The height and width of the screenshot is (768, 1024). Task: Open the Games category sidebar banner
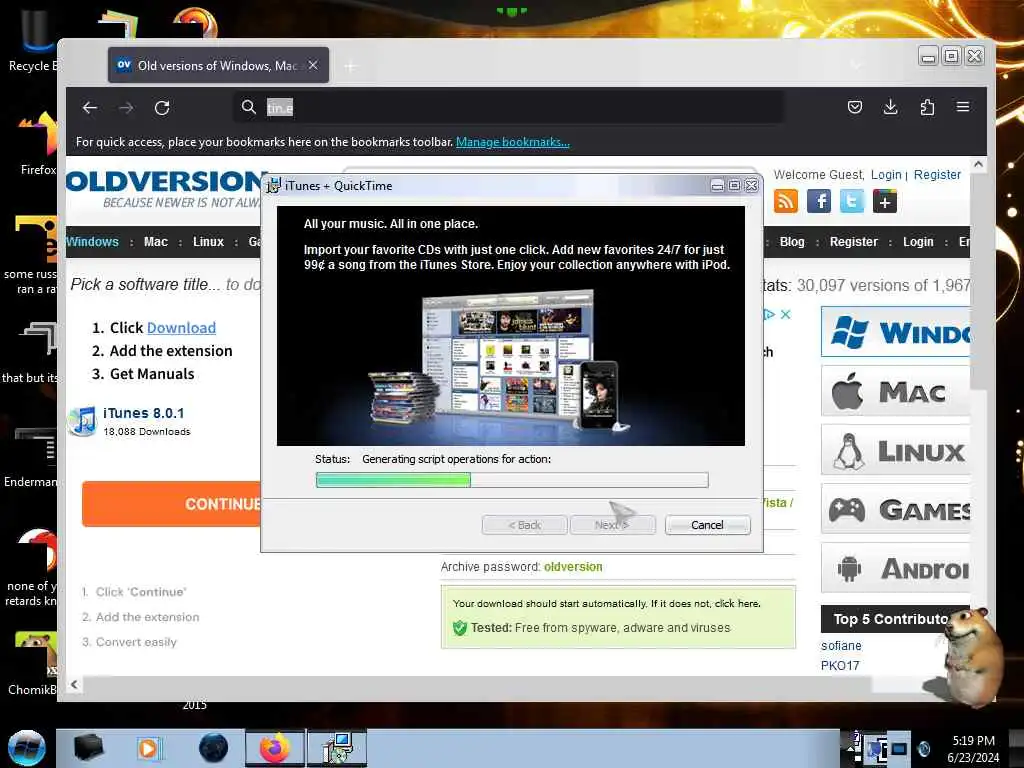click(x=895, y=509)
